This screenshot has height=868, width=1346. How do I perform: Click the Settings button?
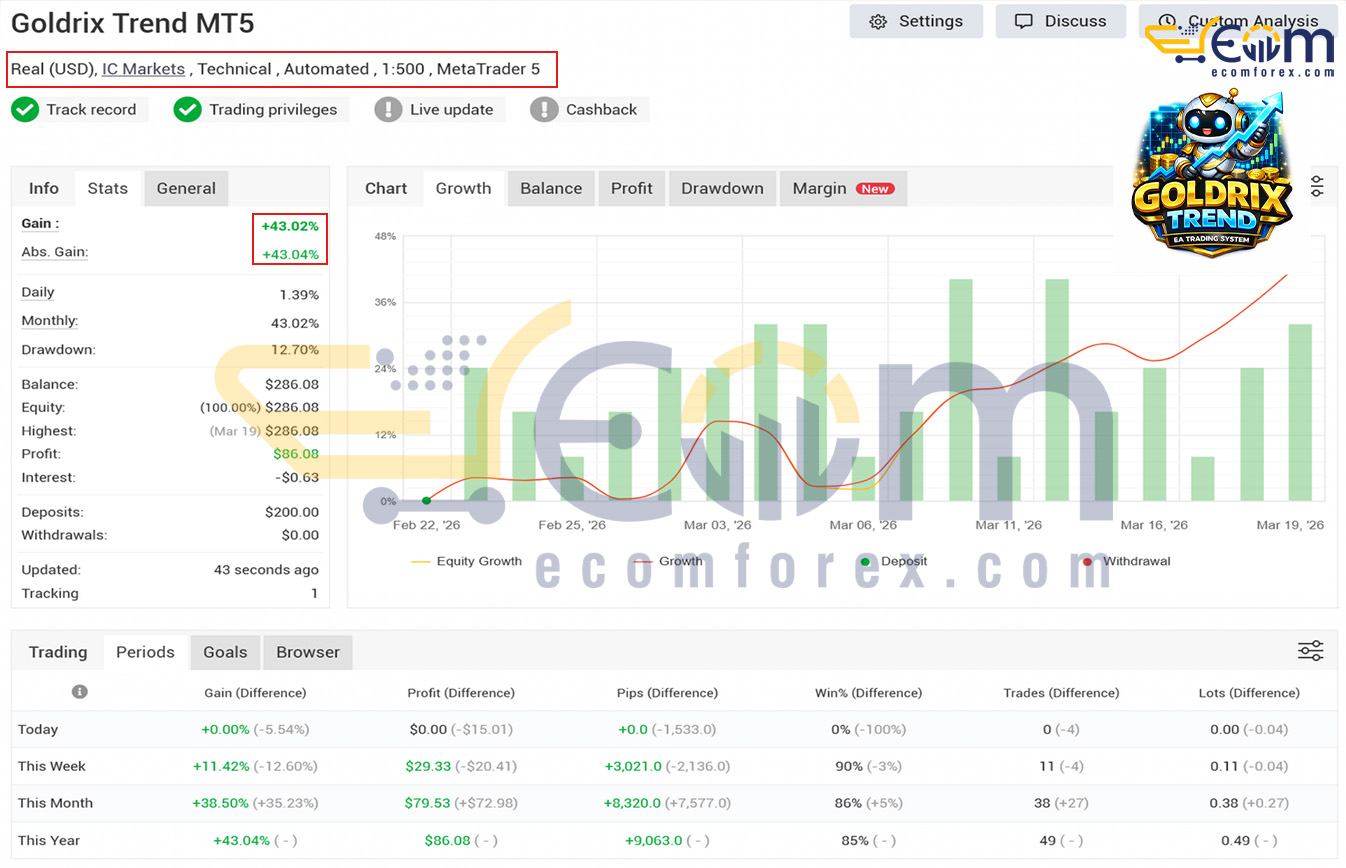pos(916,21)
